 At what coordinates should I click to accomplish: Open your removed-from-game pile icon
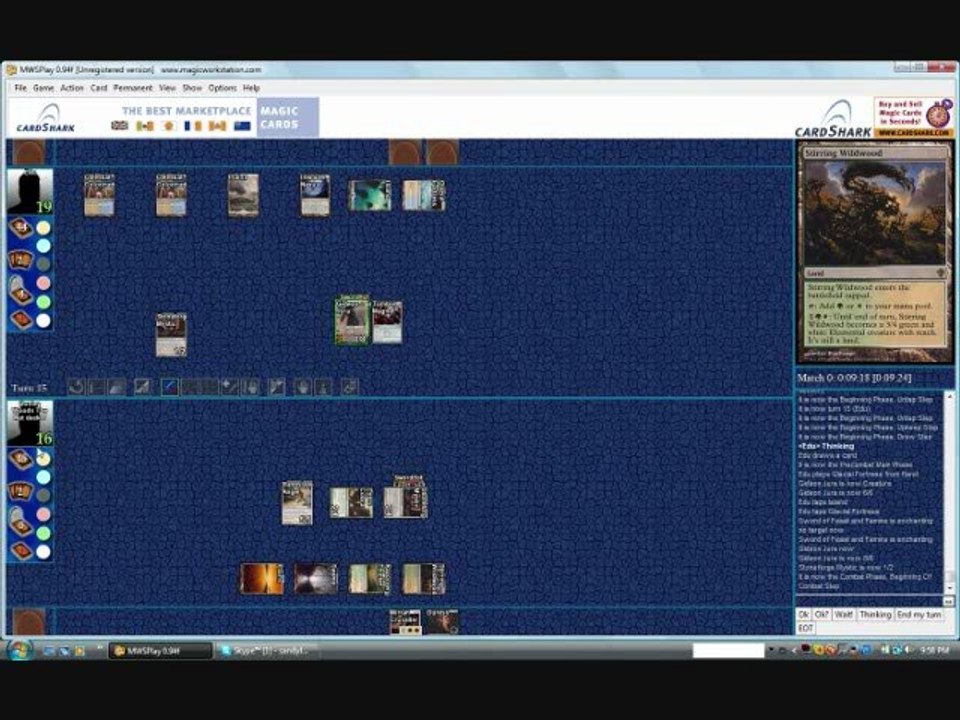(x=20, y=550)
